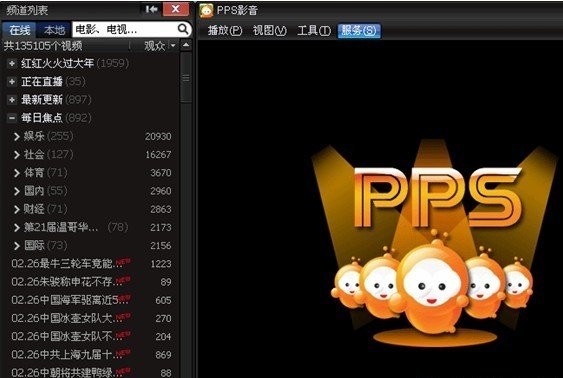Click the channel list scrollbar thumb

[x=186, y=78]
